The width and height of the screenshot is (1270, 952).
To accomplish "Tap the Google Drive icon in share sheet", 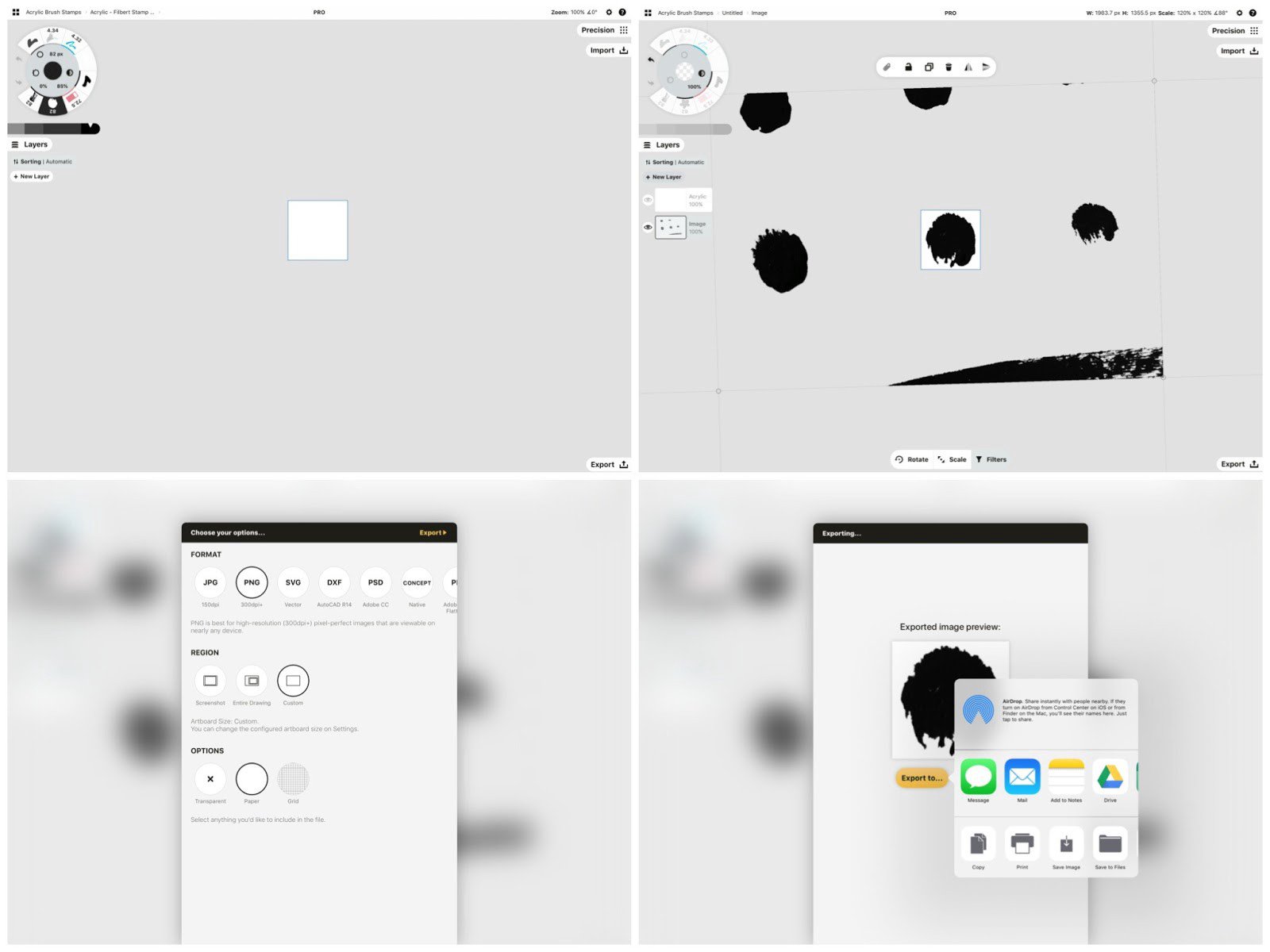I will click(1110, 777).
